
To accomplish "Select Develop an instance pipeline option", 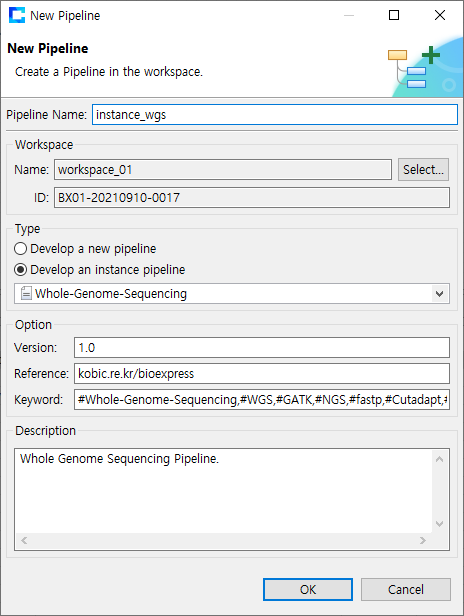I will [99, 270].
